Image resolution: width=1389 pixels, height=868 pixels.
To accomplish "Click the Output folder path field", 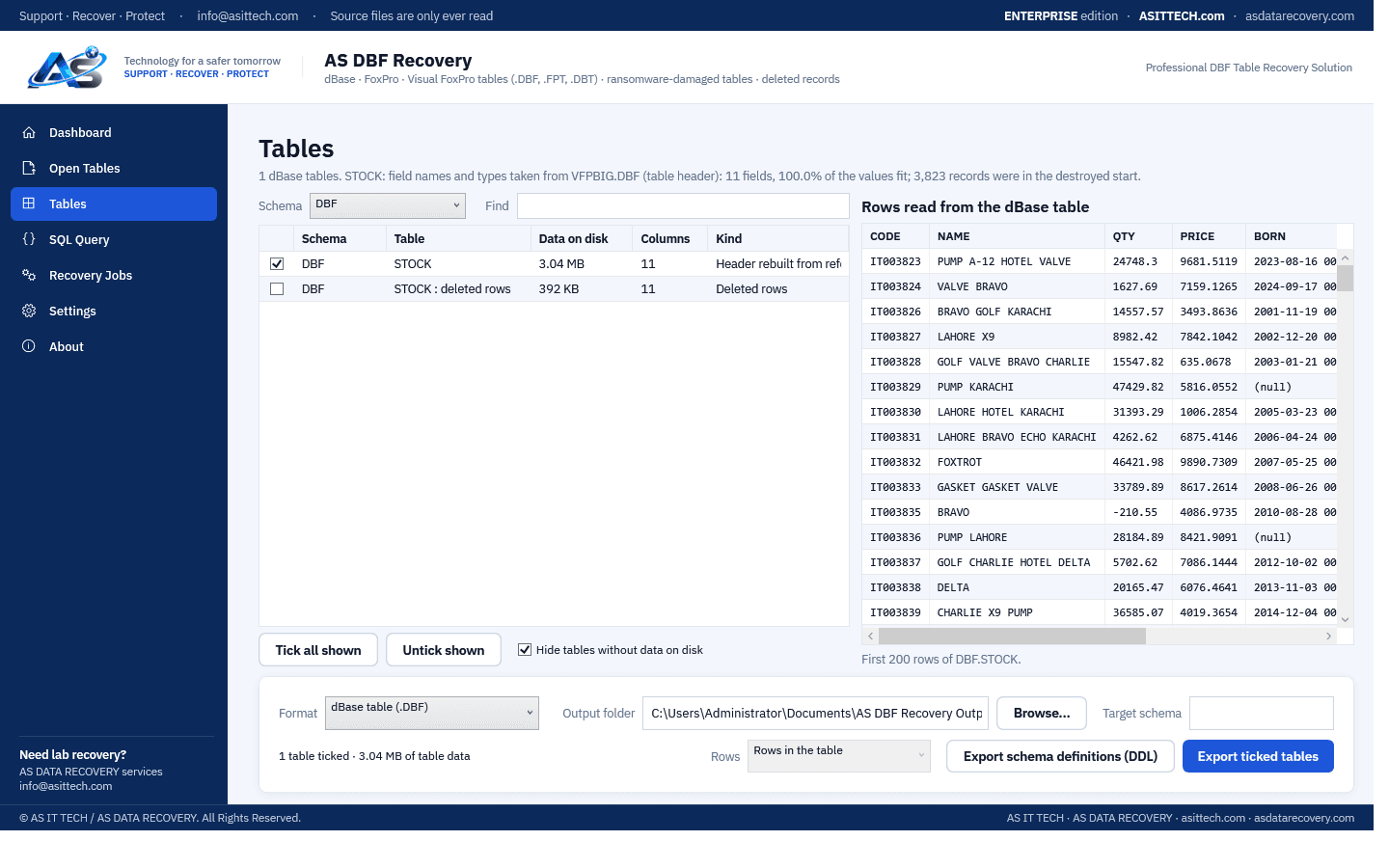I will 816,714.
